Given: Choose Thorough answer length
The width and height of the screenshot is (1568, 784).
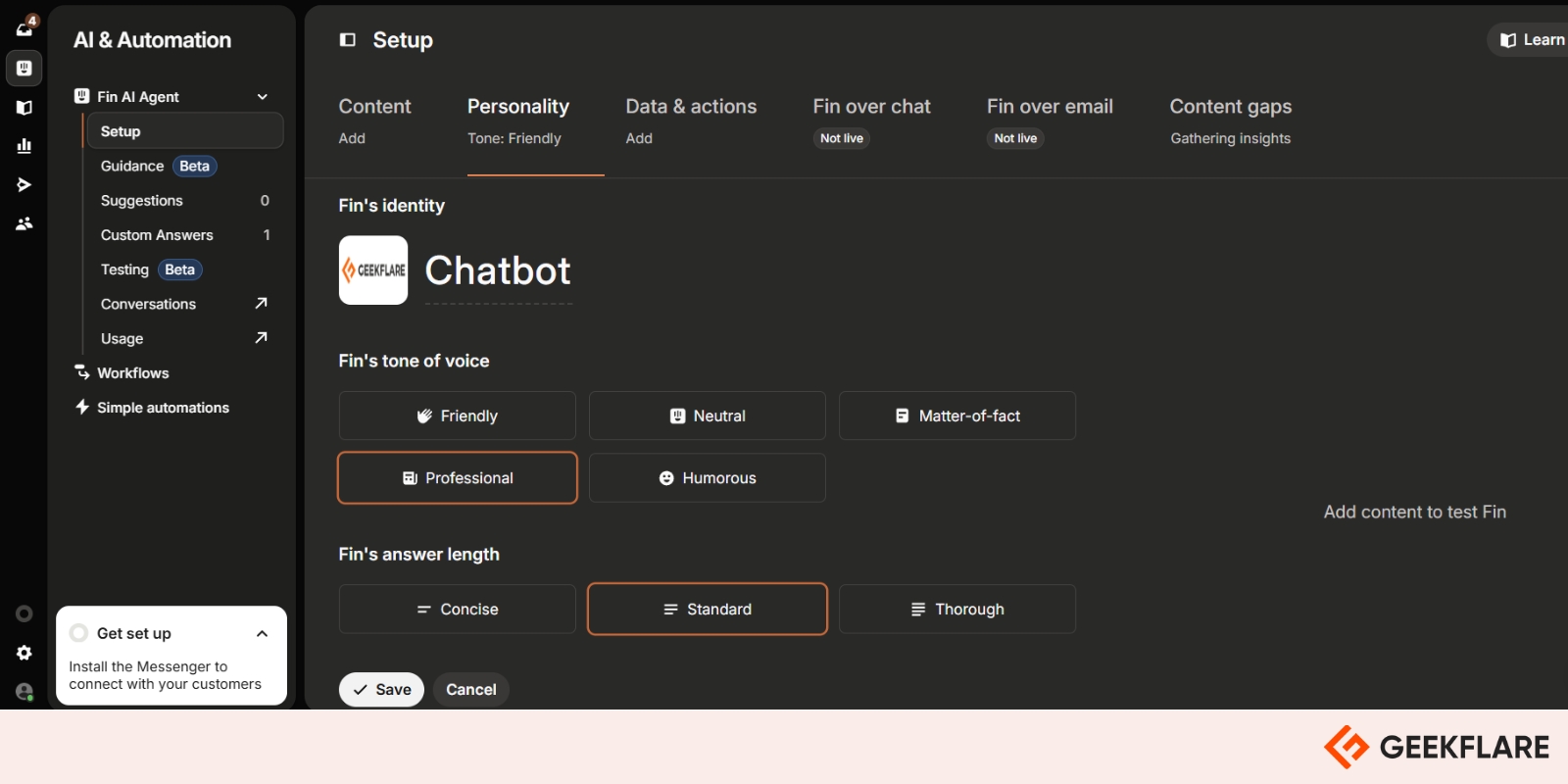Looking at the screenshot, I should tap(956, 609).
